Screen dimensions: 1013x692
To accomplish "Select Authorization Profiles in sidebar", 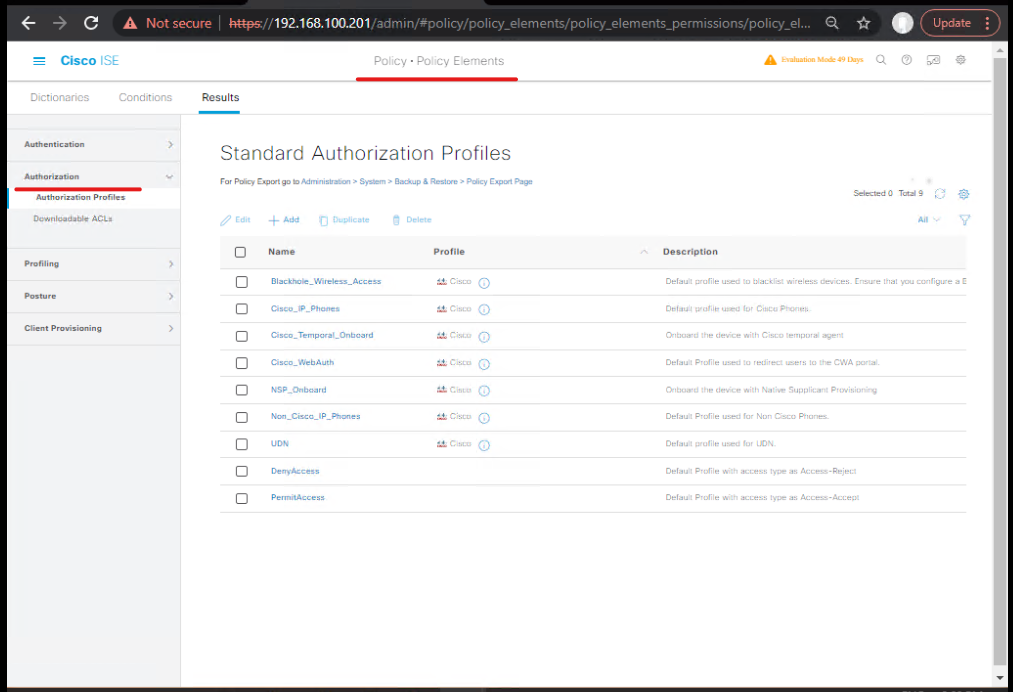I will [x=81, y=198].
